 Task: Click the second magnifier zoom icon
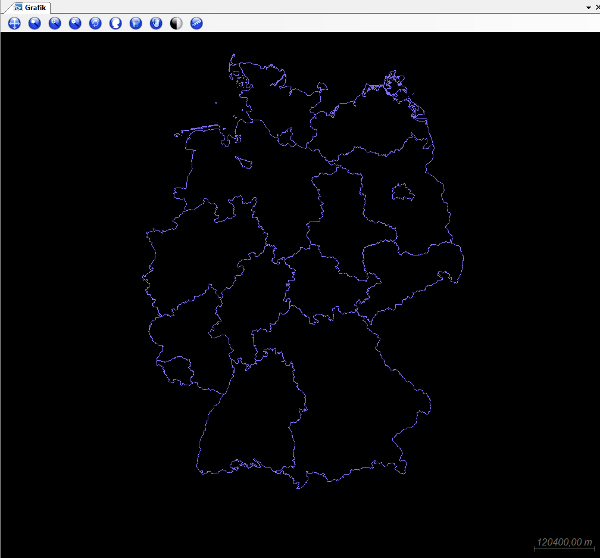[x=54, y=23]
